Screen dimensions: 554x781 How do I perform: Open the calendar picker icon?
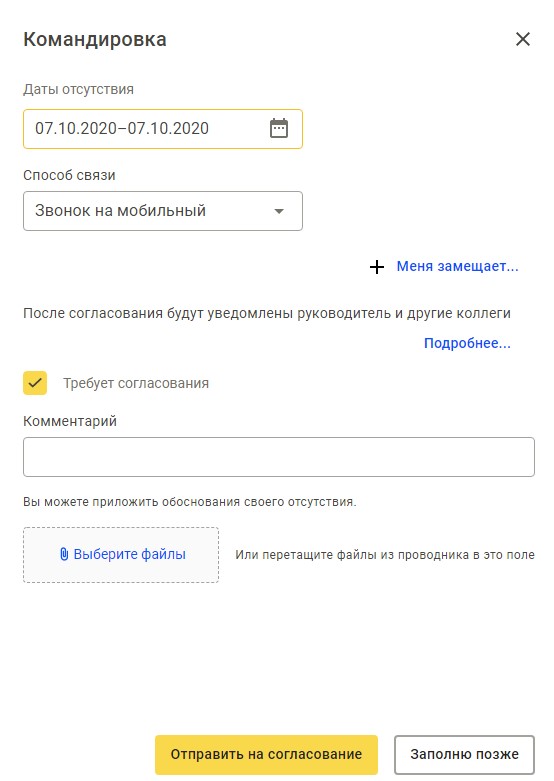tap(278, 129)
